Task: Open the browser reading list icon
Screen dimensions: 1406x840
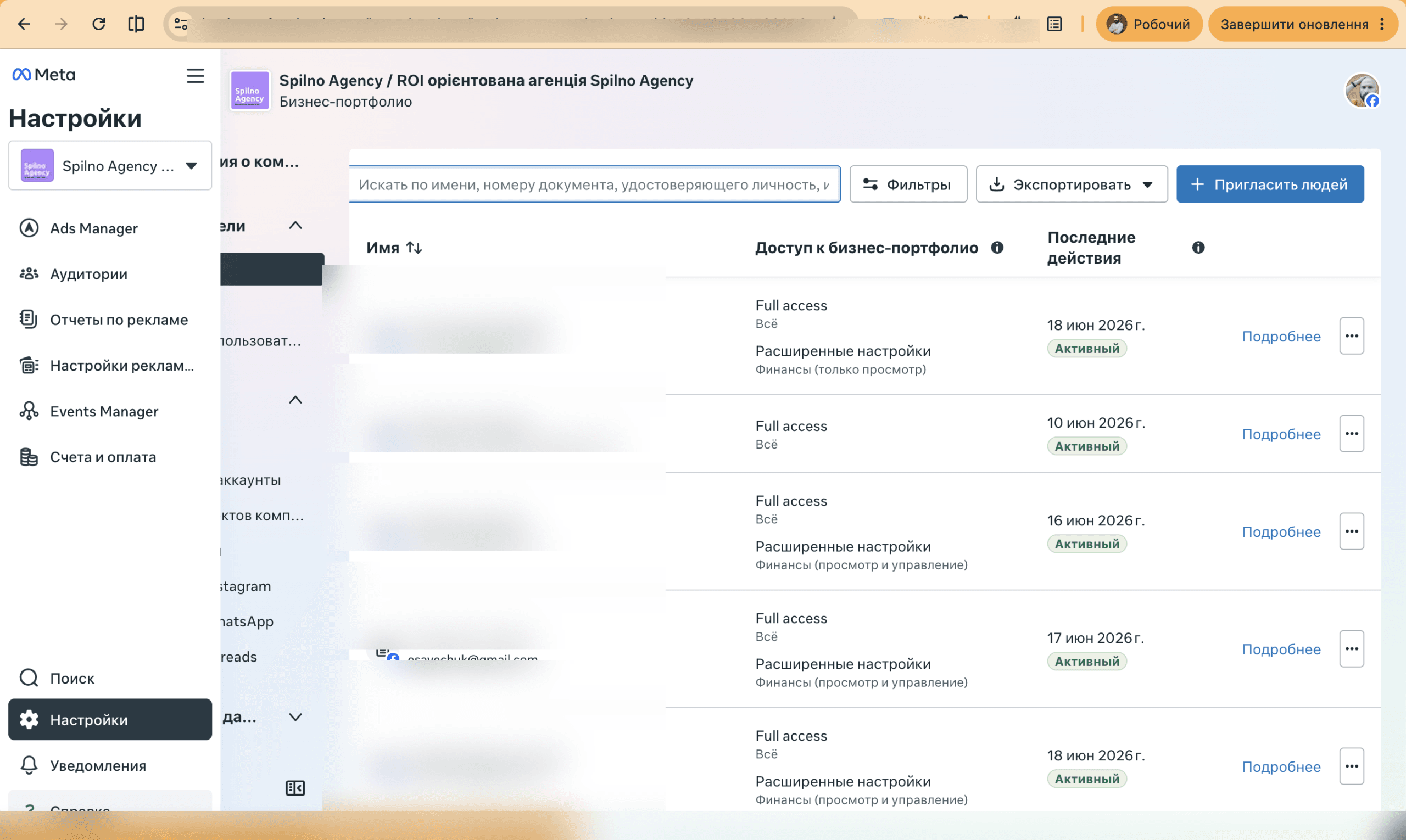Action: click(1054, 24)
